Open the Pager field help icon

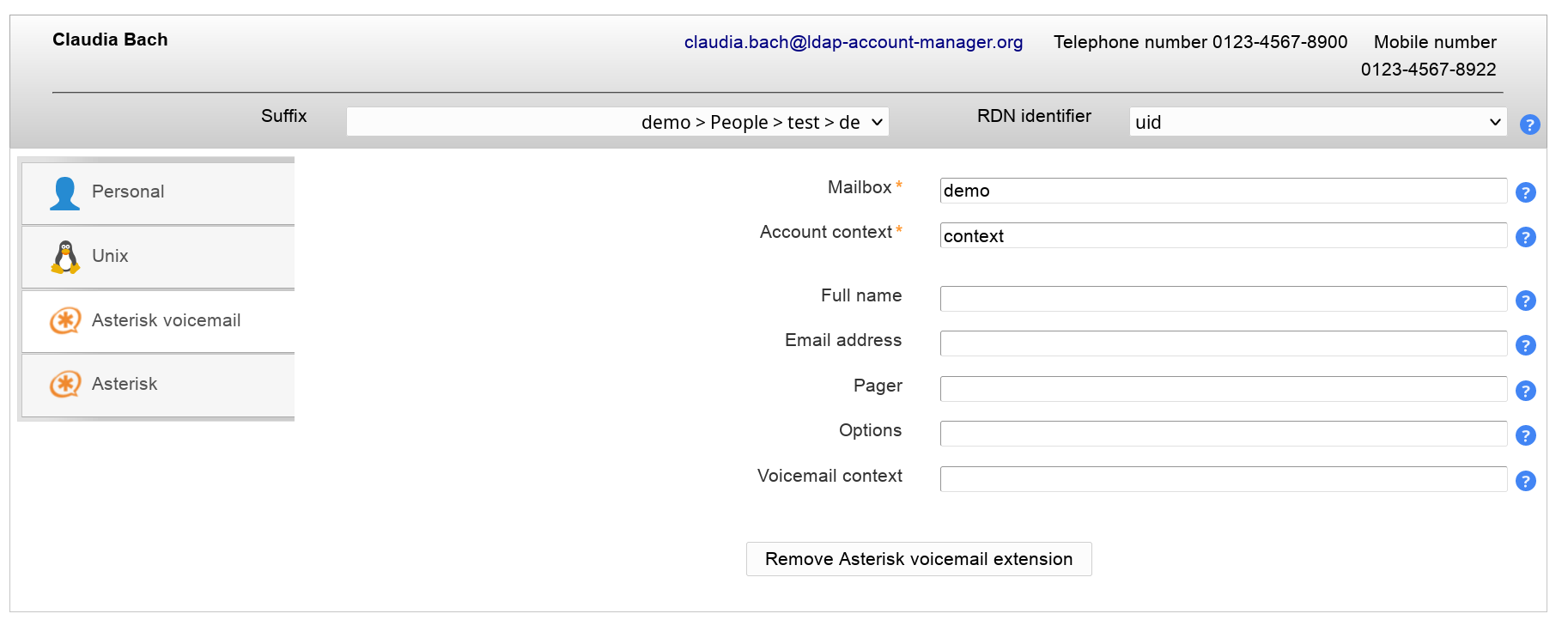tap(1525, 391)
